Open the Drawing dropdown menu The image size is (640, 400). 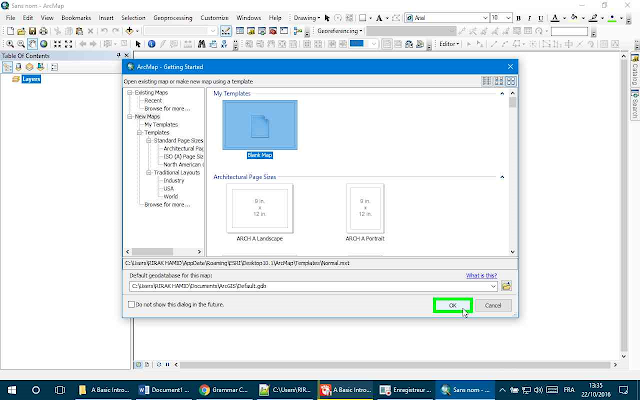coord(307,18)
